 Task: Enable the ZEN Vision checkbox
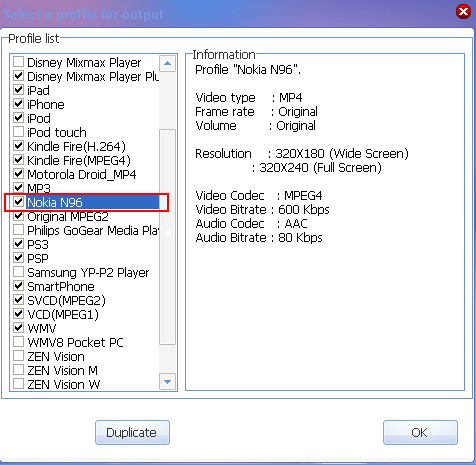[x=18, y=356]
